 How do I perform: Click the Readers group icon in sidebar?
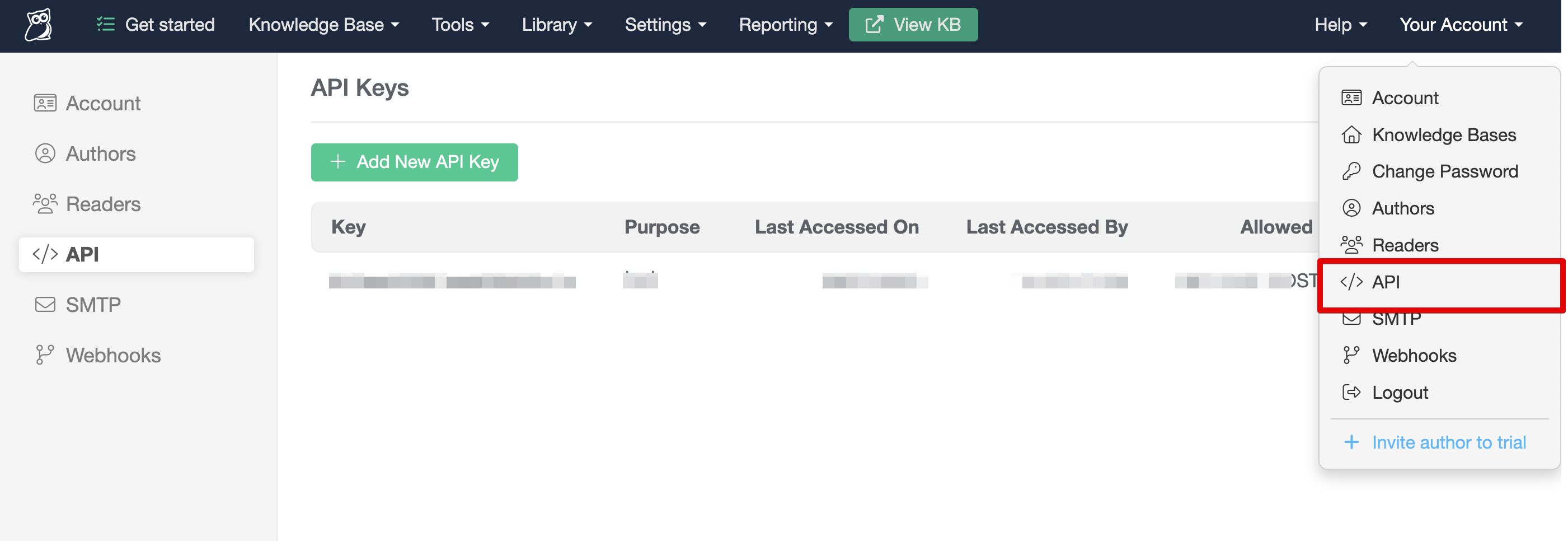45,204
